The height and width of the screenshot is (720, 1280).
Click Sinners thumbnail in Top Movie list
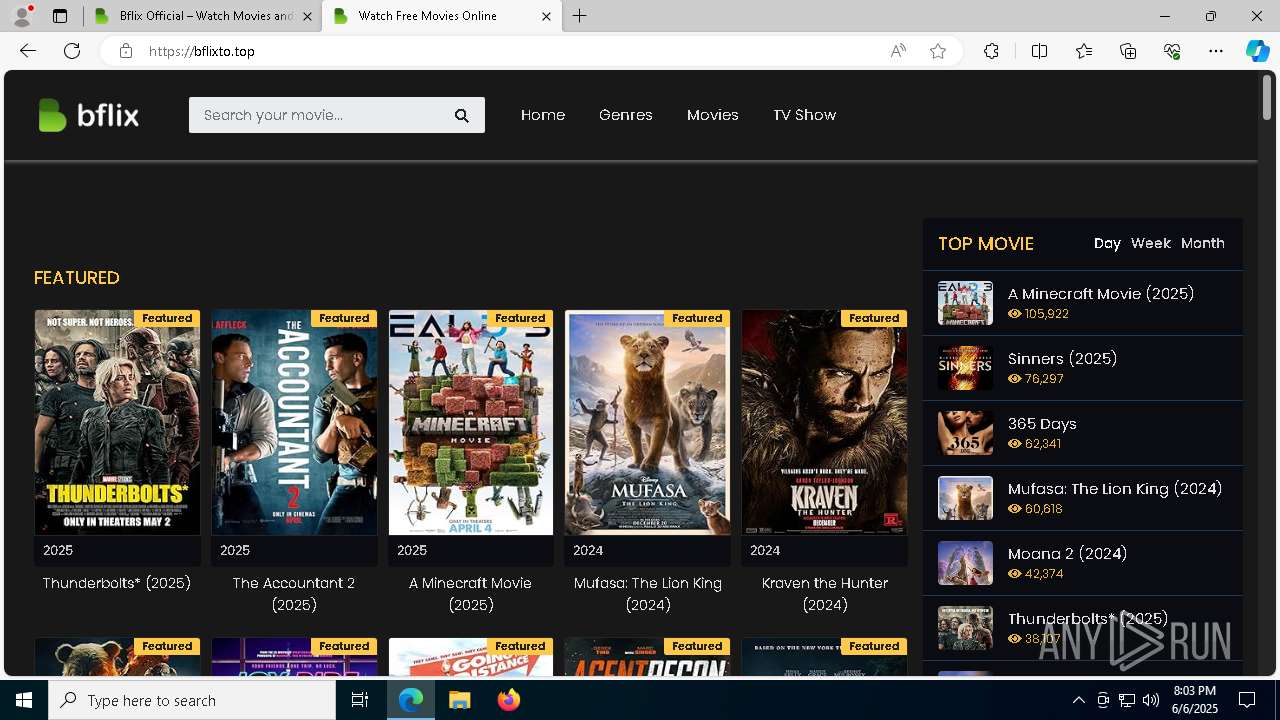965,368
